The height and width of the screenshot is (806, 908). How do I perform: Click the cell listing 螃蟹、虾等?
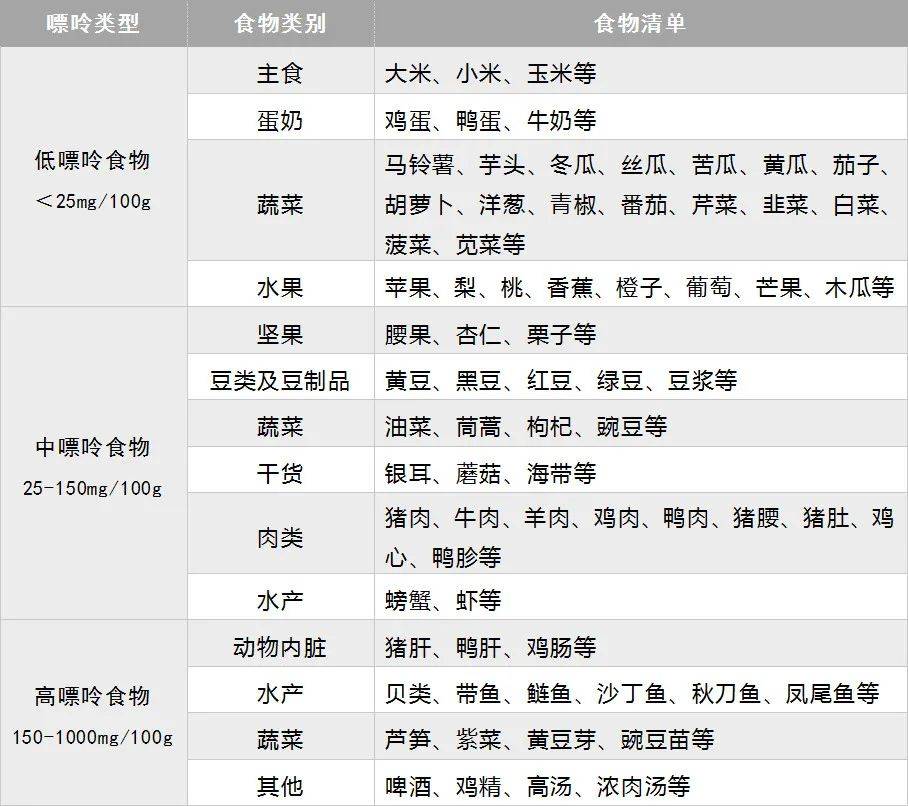click(640, 601)
